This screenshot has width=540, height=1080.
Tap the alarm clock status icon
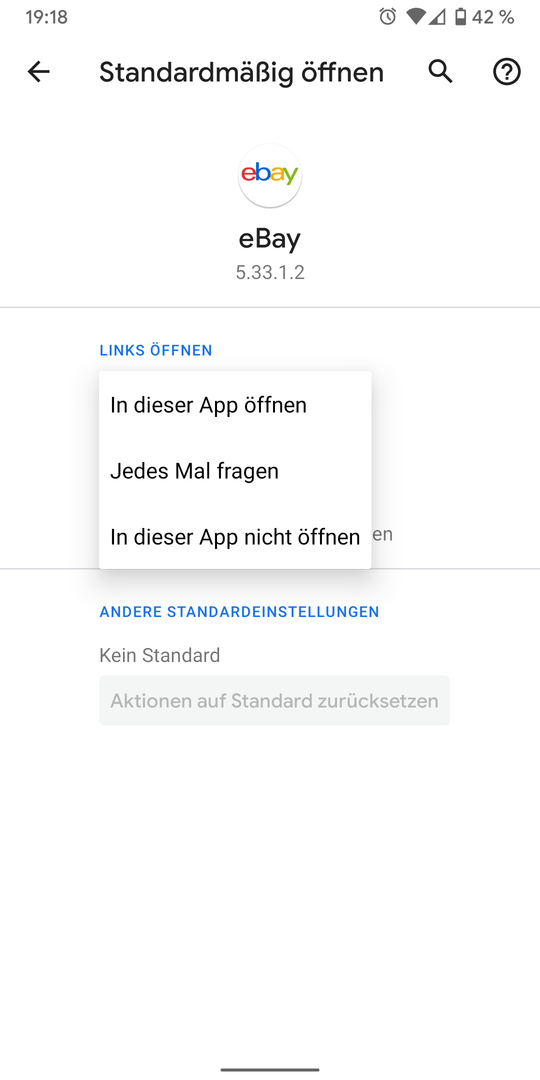(388, 17)
